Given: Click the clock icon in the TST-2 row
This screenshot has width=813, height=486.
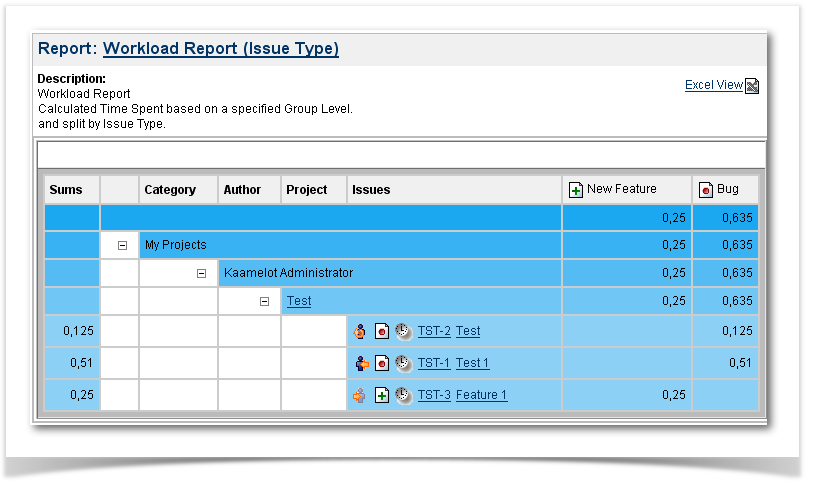Looking at the screenshot, I should pyautogui.click(x=402, y=331).
